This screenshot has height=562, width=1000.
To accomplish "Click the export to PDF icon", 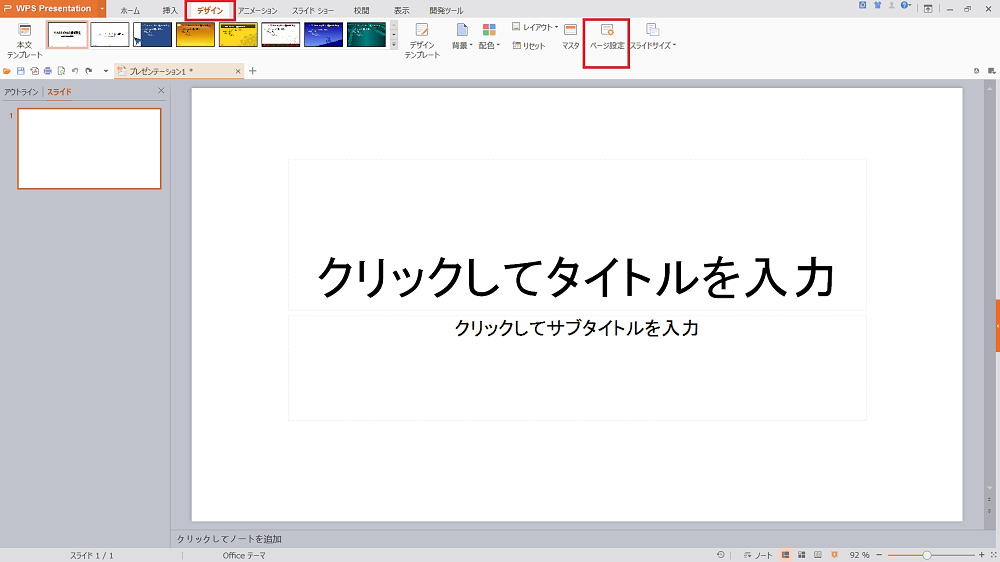I will click(34, 71).
